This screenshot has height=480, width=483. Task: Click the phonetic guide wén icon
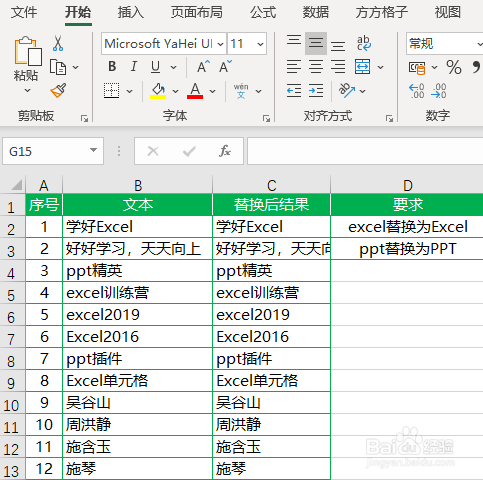[241, 91]
